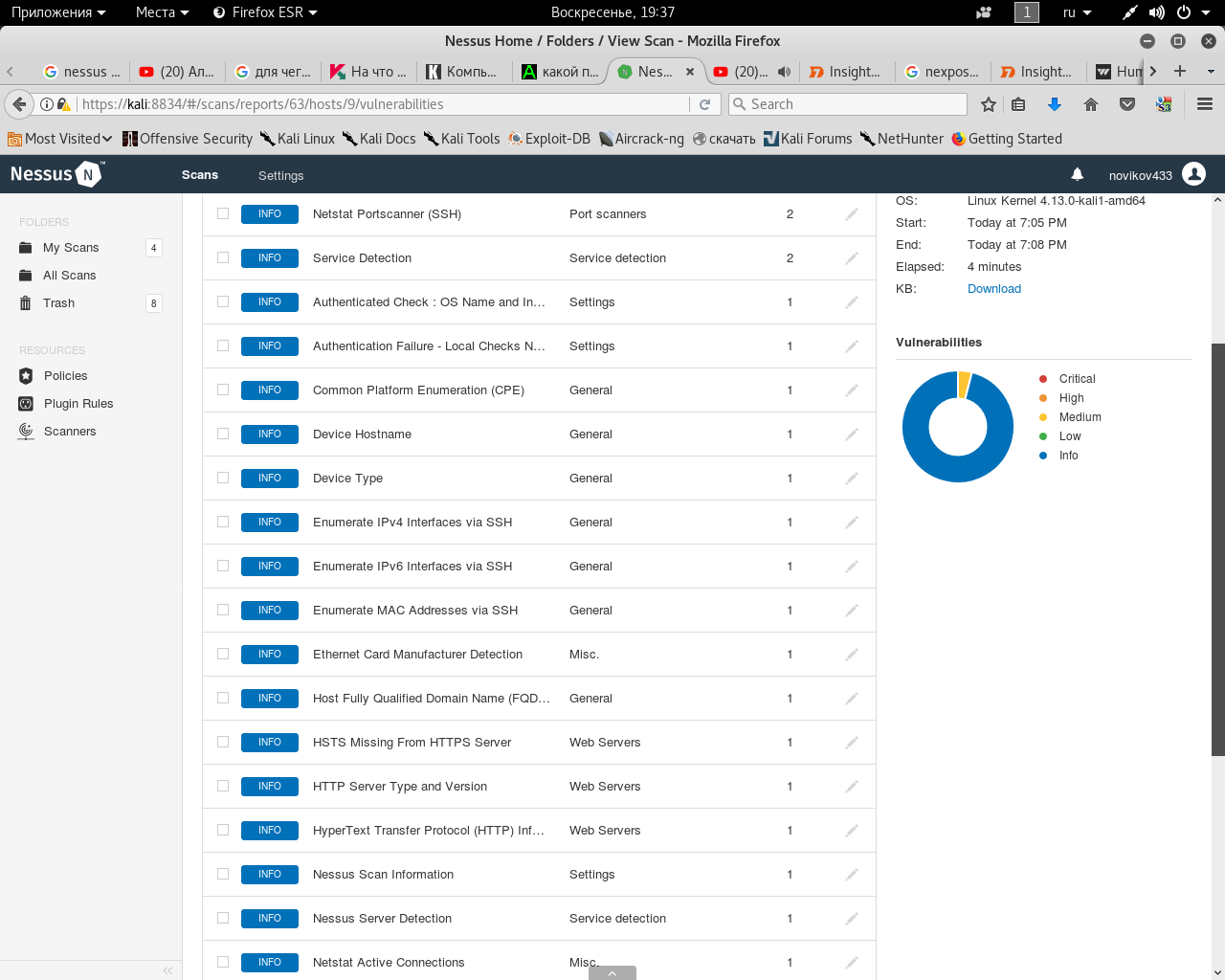Click the edit pencil for Service Detection row

[x=851, y=258]
